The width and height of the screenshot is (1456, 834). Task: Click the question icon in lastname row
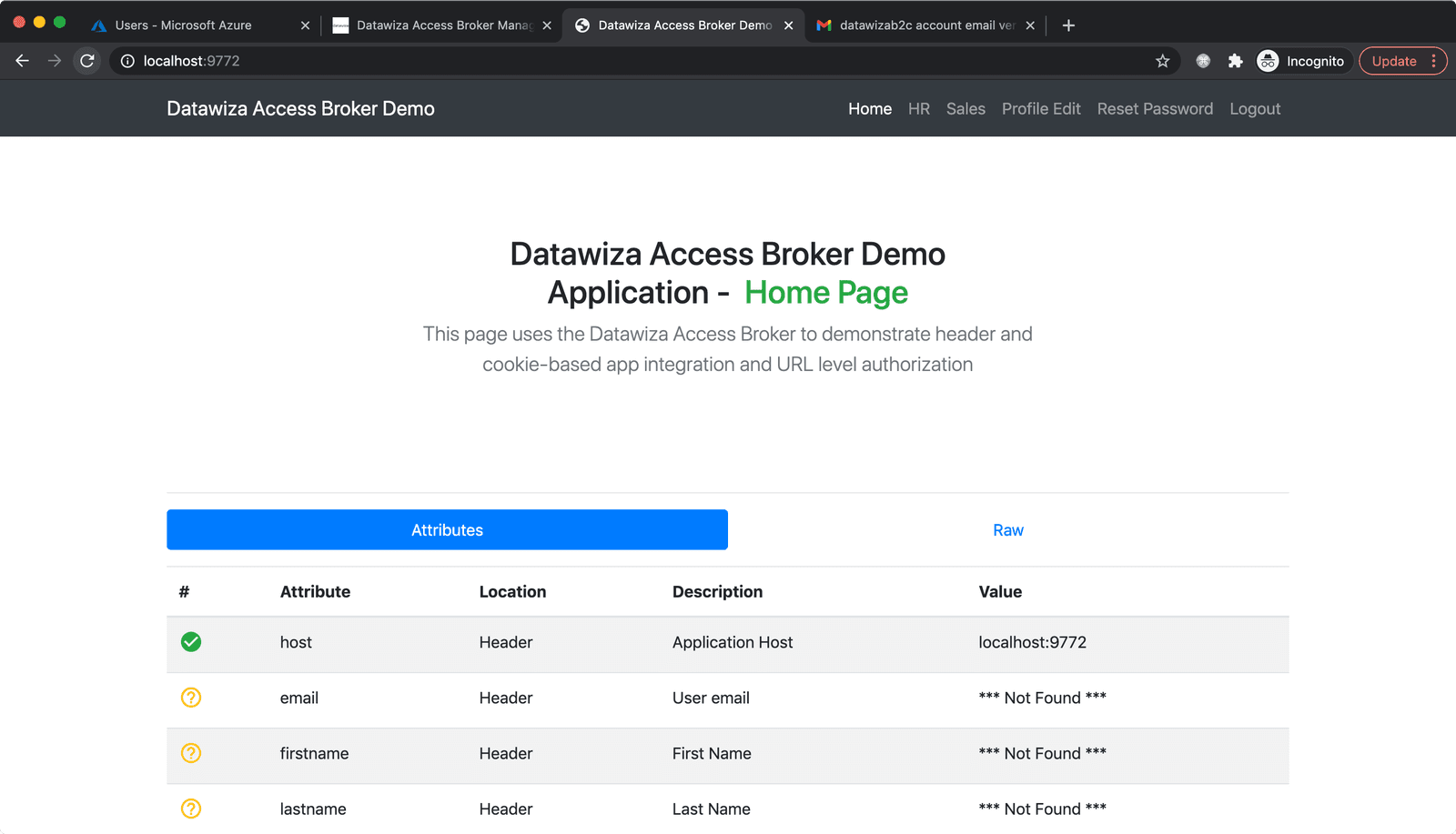coord(191,809)
